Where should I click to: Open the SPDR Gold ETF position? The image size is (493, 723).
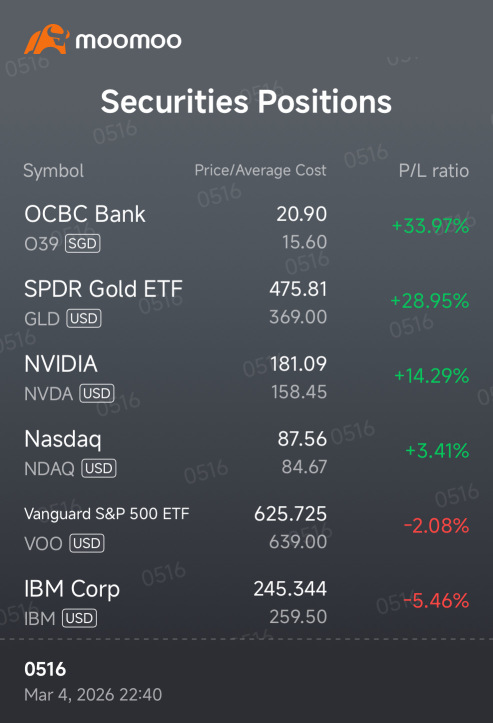[246, 302]
